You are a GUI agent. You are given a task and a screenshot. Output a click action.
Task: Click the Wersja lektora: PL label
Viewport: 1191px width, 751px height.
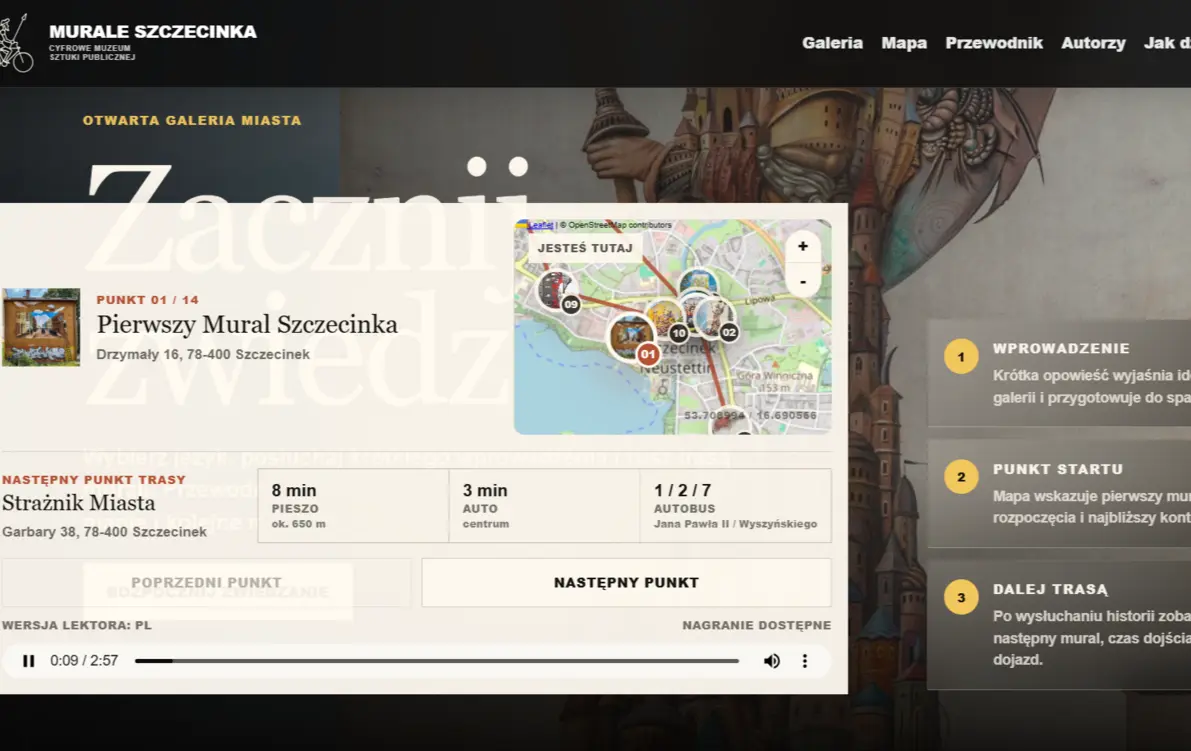click(77, 625)
